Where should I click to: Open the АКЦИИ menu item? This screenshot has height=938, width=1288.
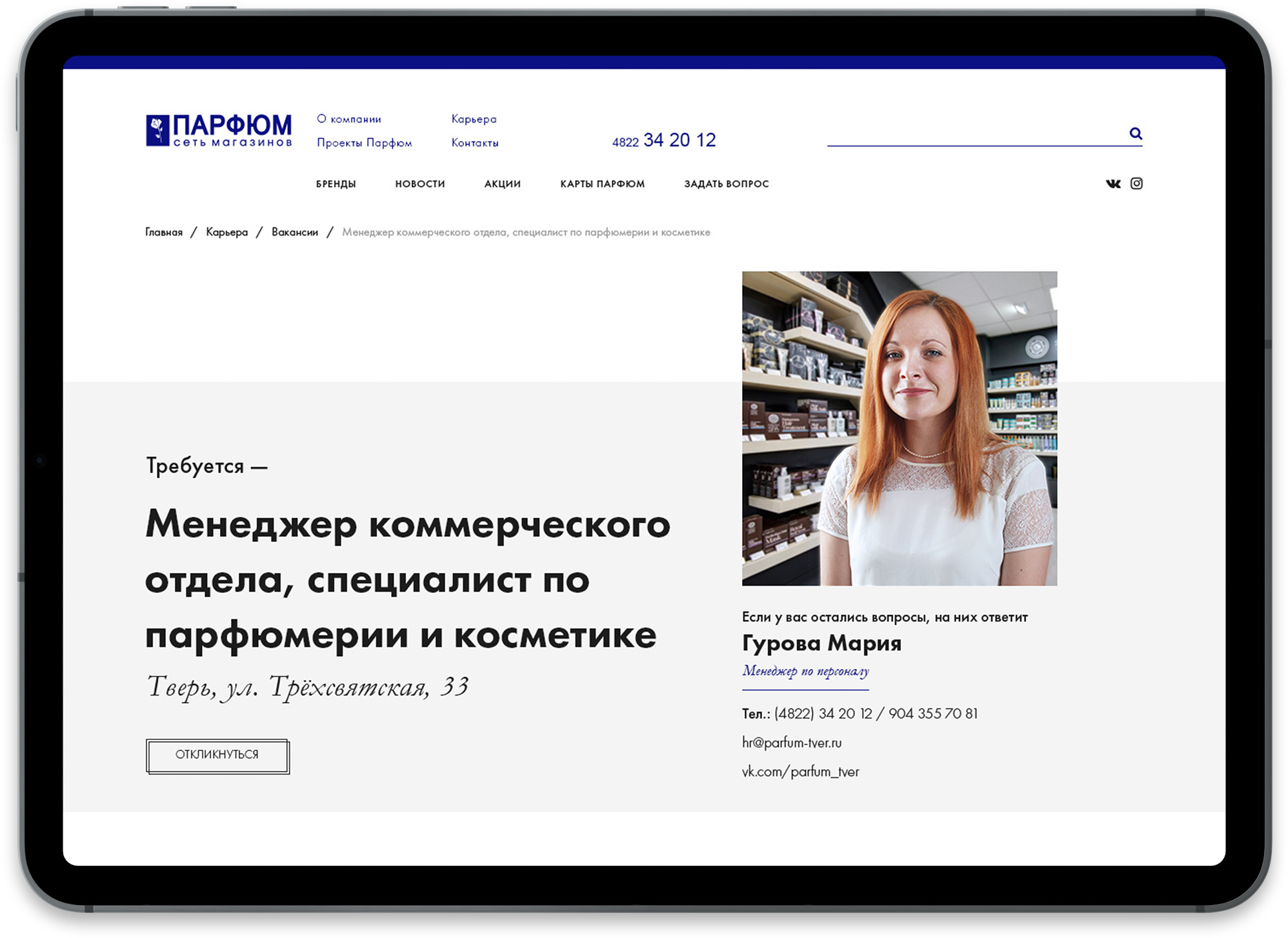(503, 184)
